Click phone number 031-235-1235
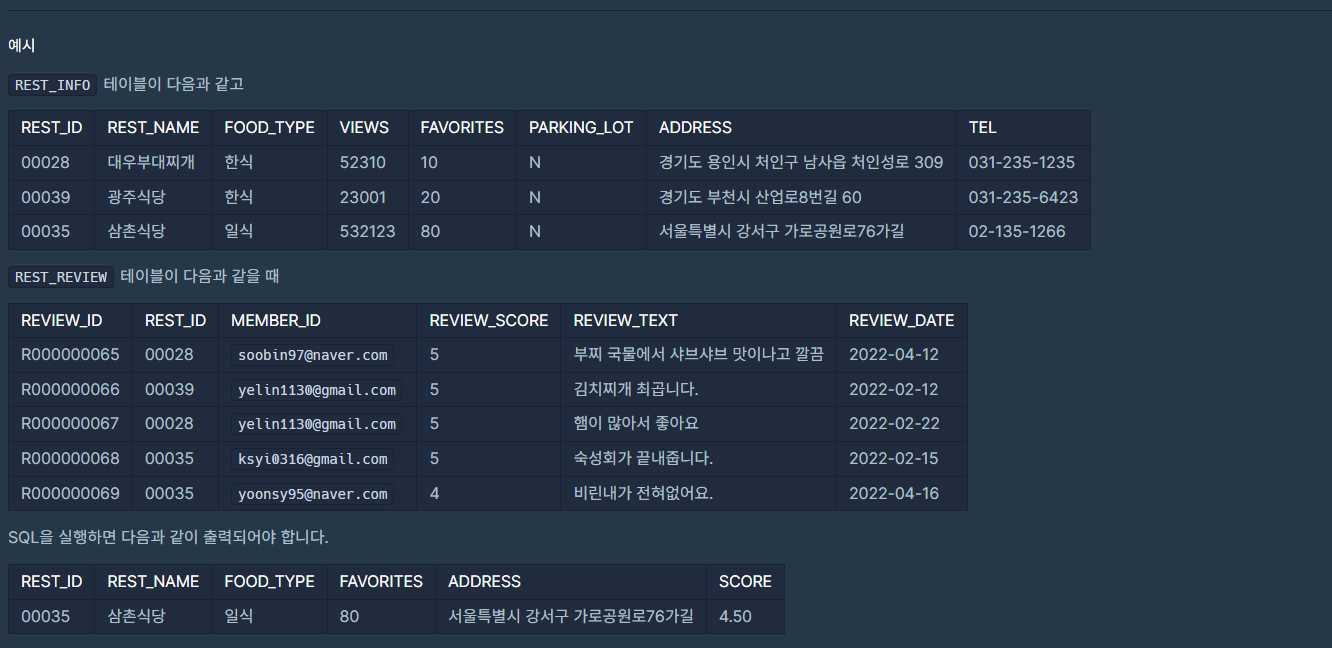 tap(1021, 163)
